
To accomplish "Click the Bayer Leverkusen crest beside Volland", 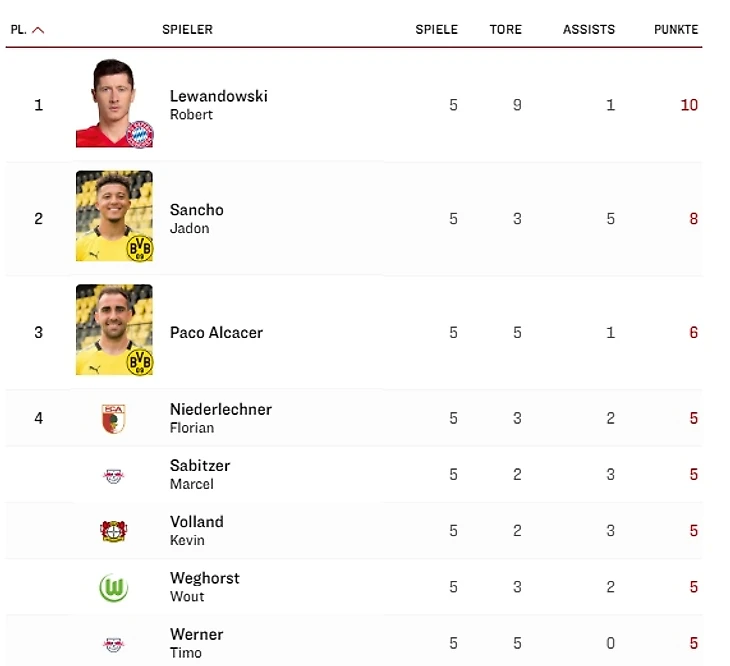I will (x=114, y=531).
